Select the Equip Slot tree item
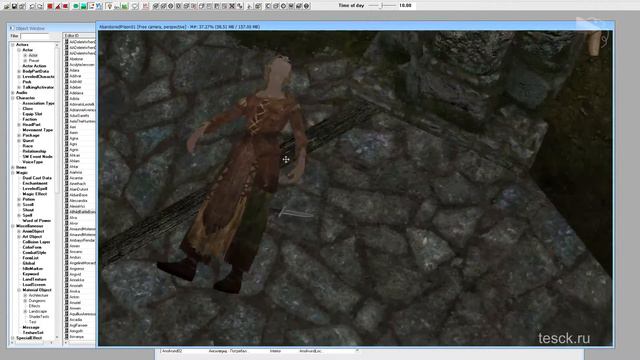The width and height of the screenshot is (640, 360). 32,114
